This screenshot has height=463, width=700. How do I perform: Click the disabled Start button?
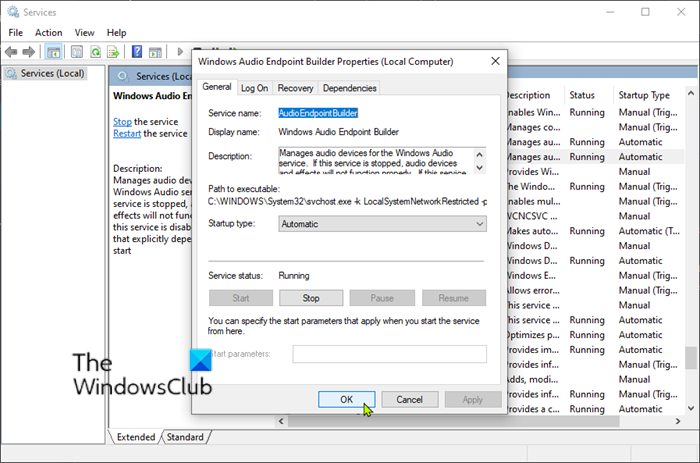click(x=241, y=298)
